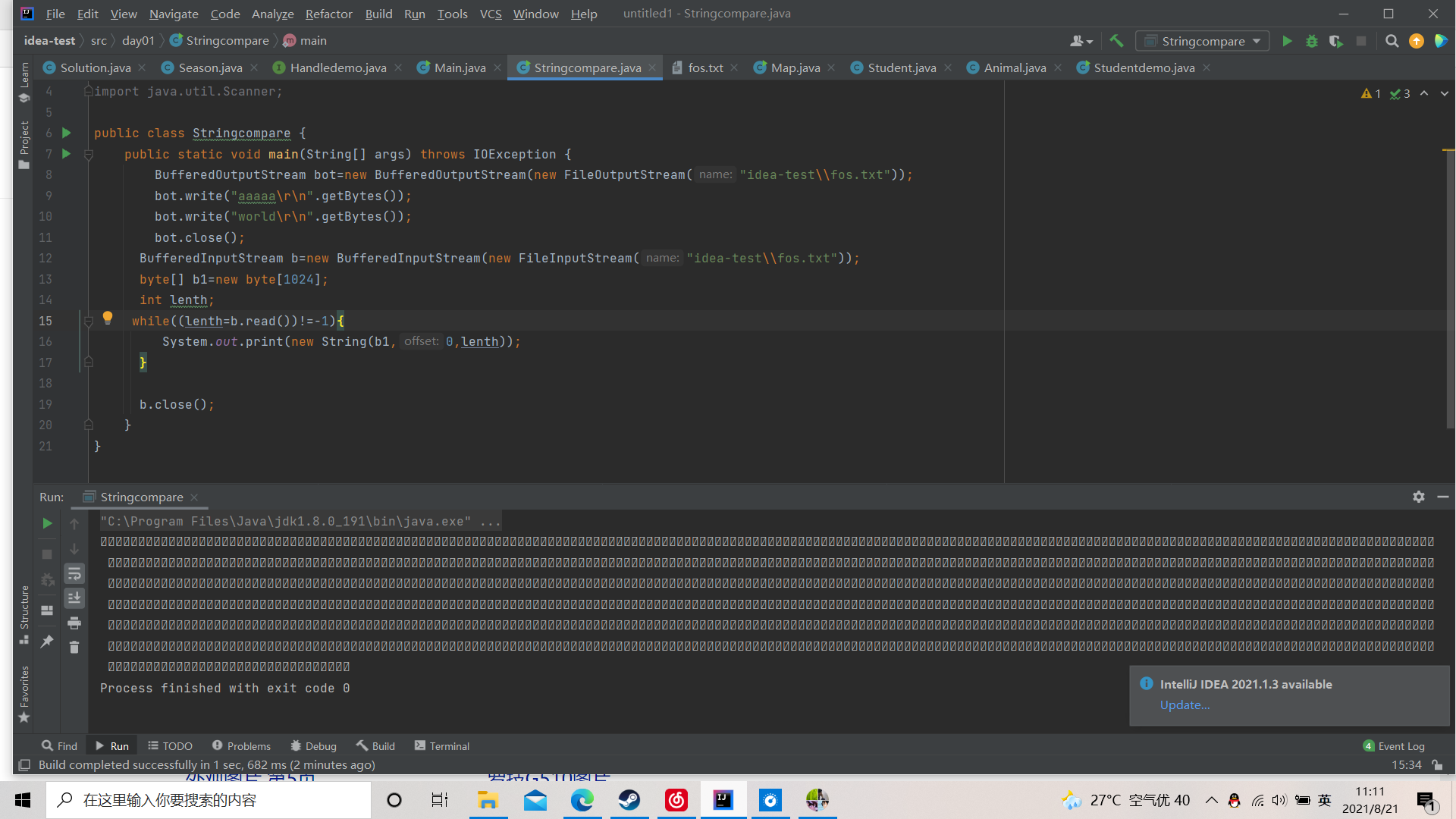The width and height of the screenshot is (1456, 819).
Task: Clear console with the trash icon
Action: (x=74, y=648)
